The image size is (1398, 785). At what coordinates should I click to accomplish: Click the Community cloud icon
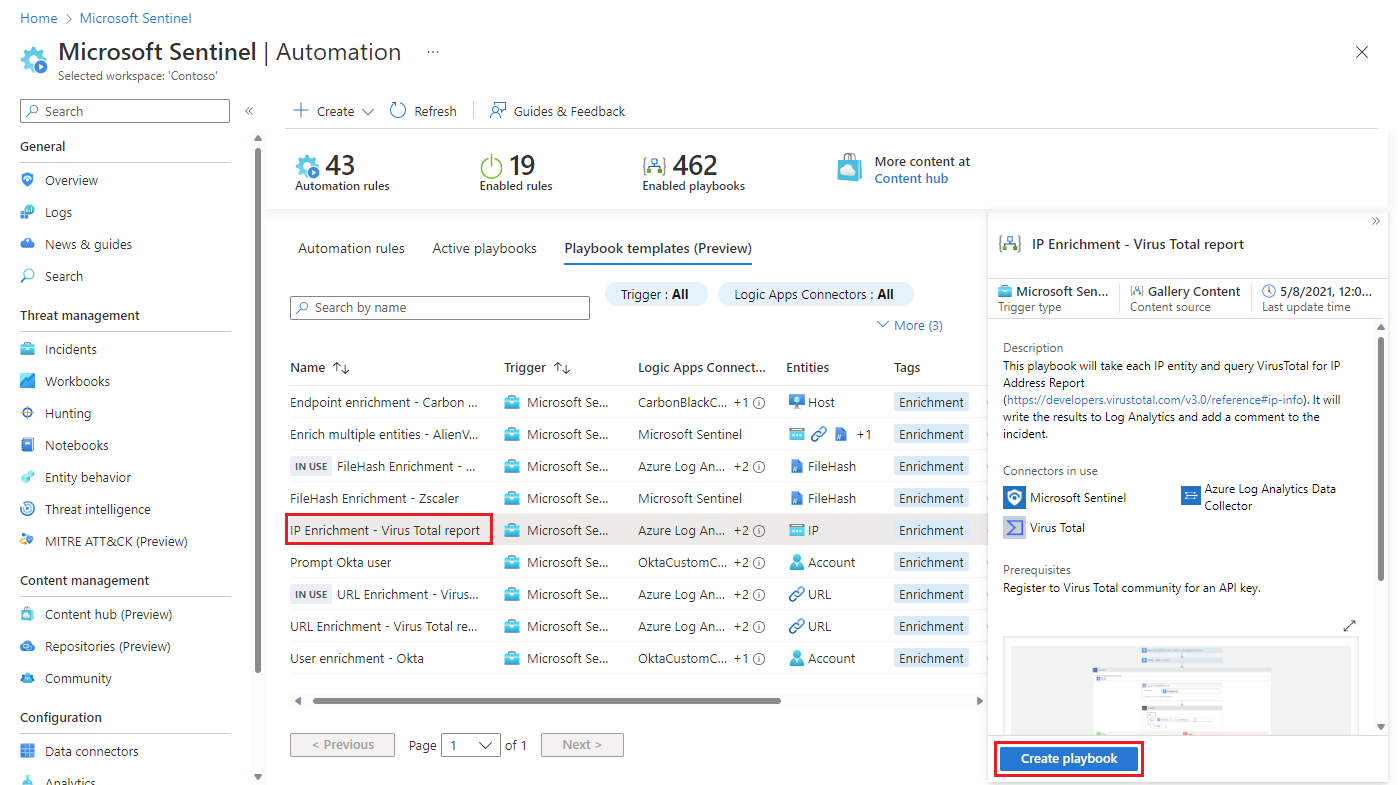[x=27, y=678]
